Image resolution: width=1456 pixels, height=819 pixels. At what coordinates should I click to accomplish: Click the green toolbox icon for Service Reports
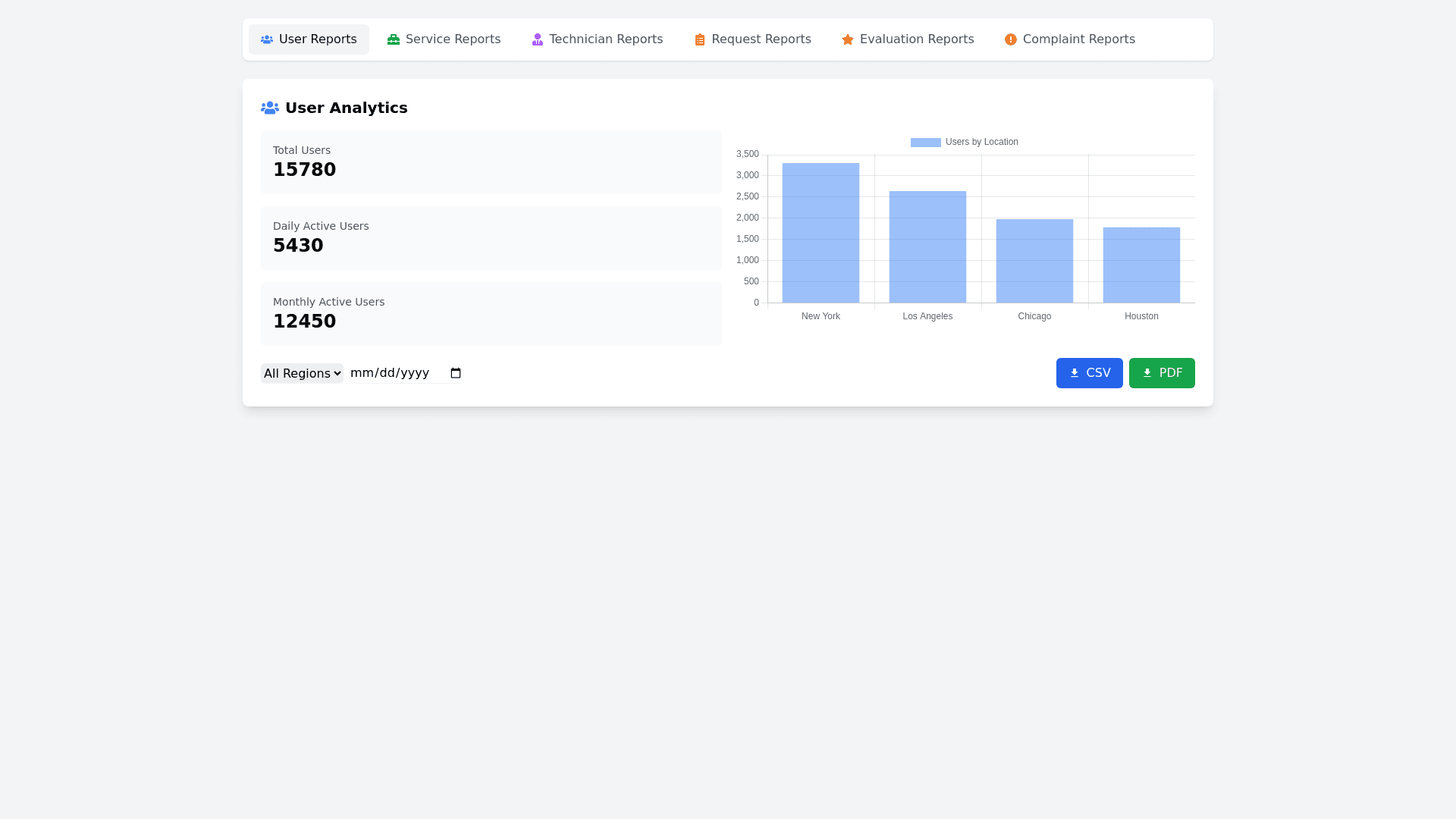394,39
